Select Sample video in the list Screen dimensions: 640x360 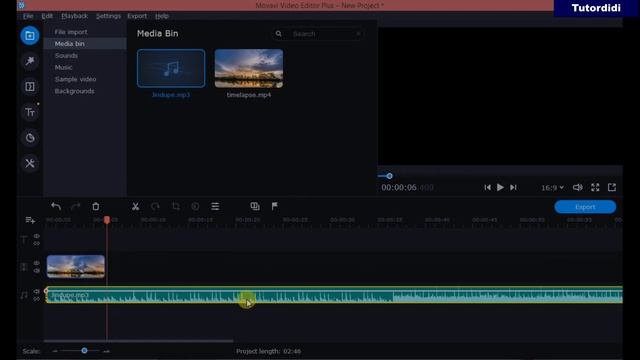[85, 79]
